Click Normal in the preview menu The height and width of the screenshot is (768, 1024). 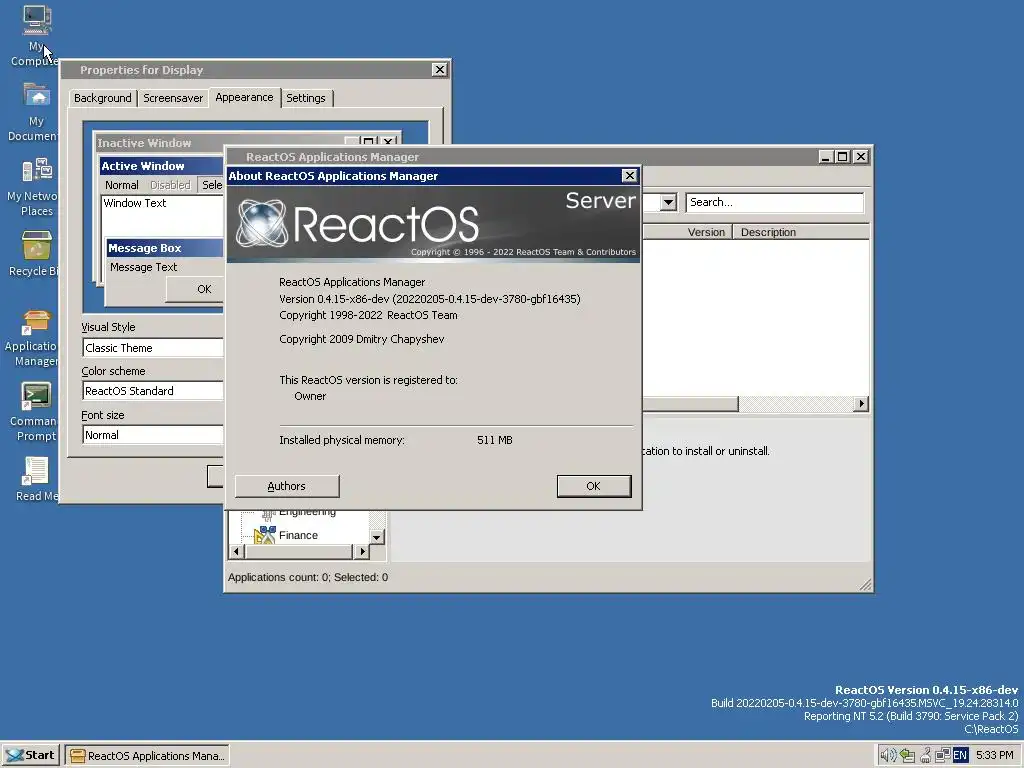(x=121, y=185)
